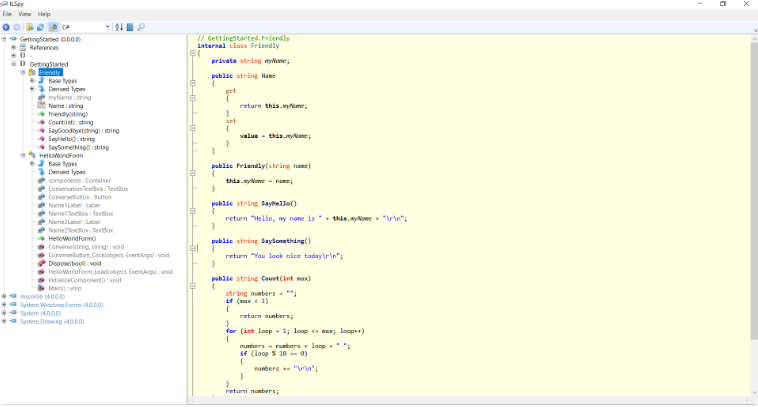Select 'ConversationTextBox : TextBox' in tree
Image resolution: width=758 pixels, height=407 pixels.
pos(88,189)
